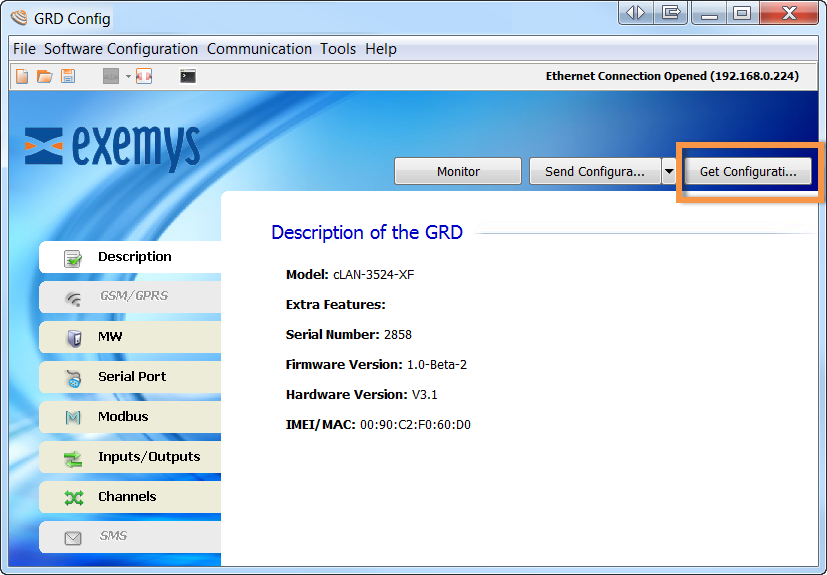
Task: Click the double-arrow title bar button
Action: 636,13
